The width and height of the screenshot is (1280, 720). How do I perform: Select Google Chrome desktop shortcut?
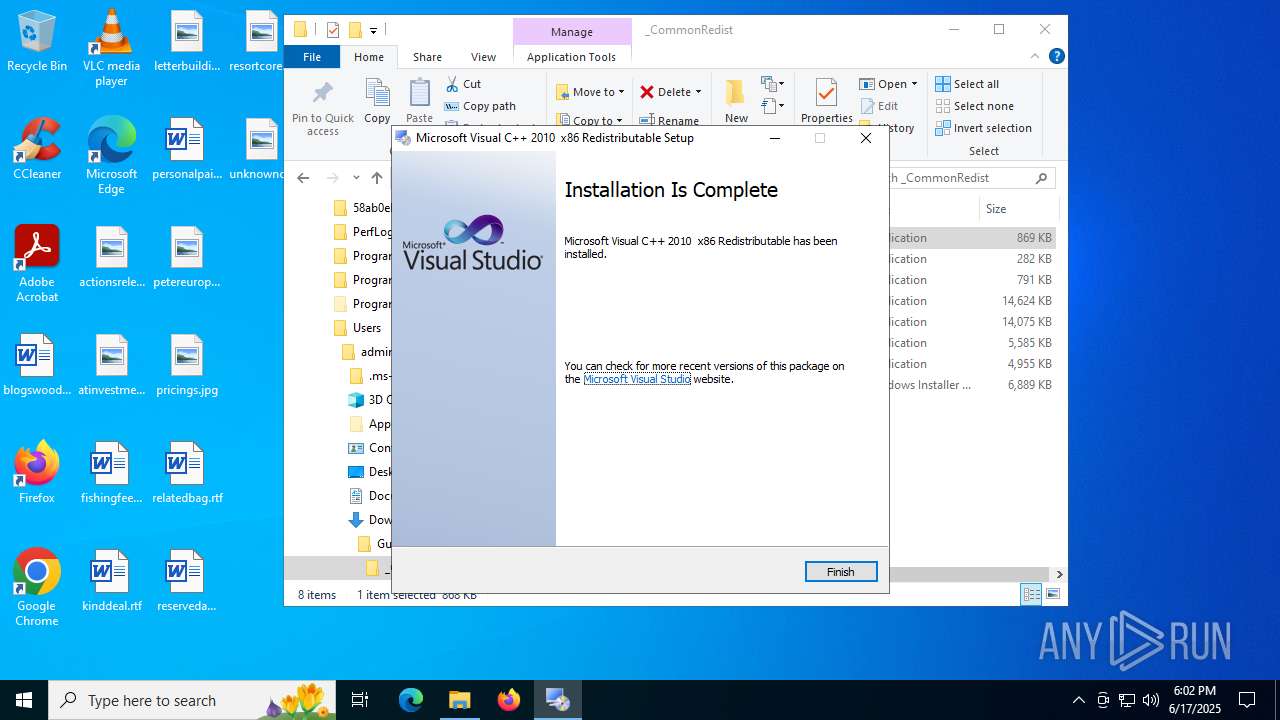[37, 588]
